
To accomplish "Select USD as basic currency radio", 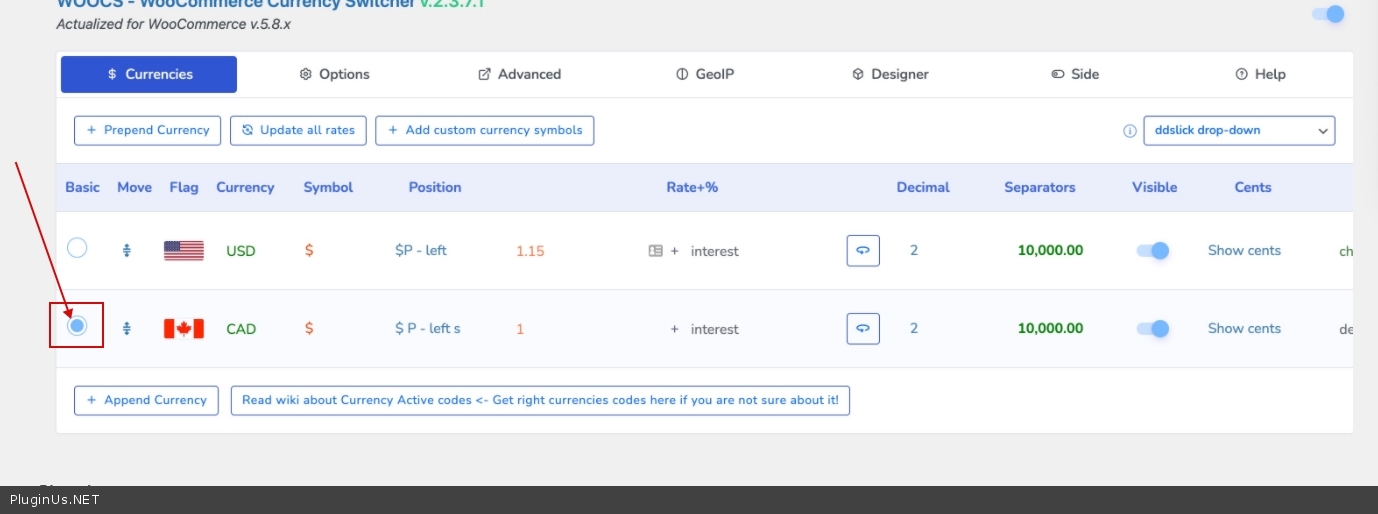I will [x=77, y=248].
